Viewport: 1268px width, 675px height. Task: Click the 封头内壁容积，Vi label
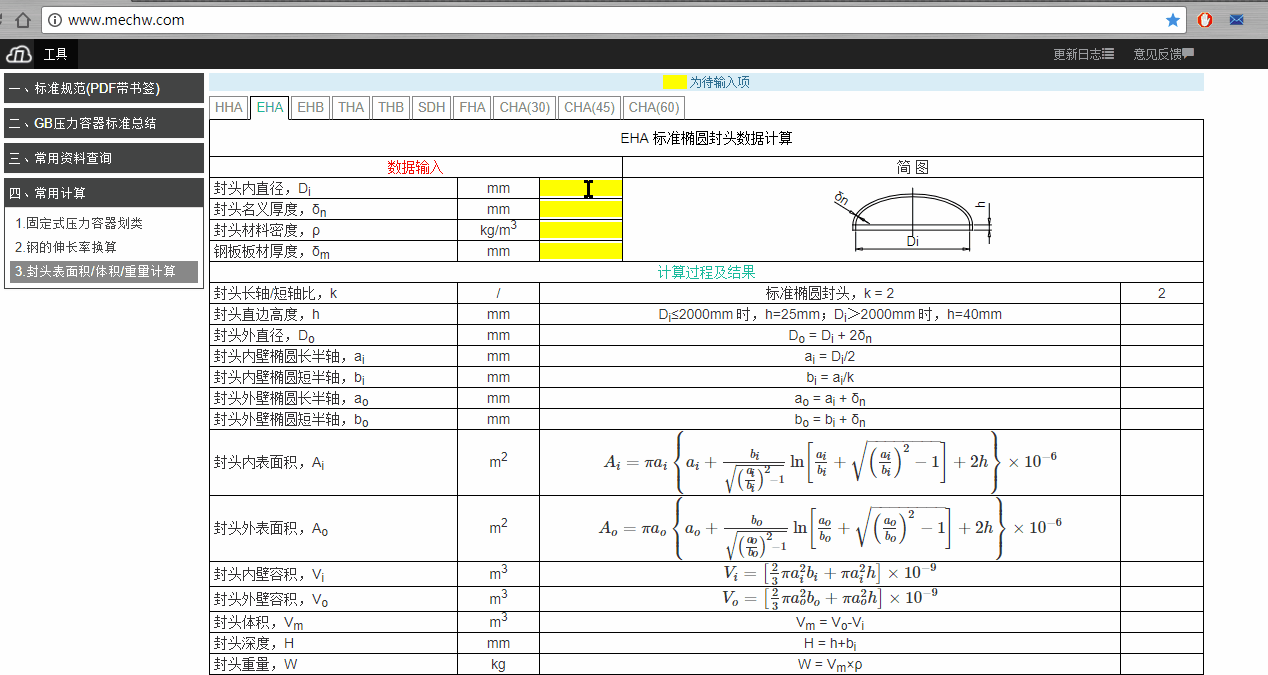[x=268, y=574]
